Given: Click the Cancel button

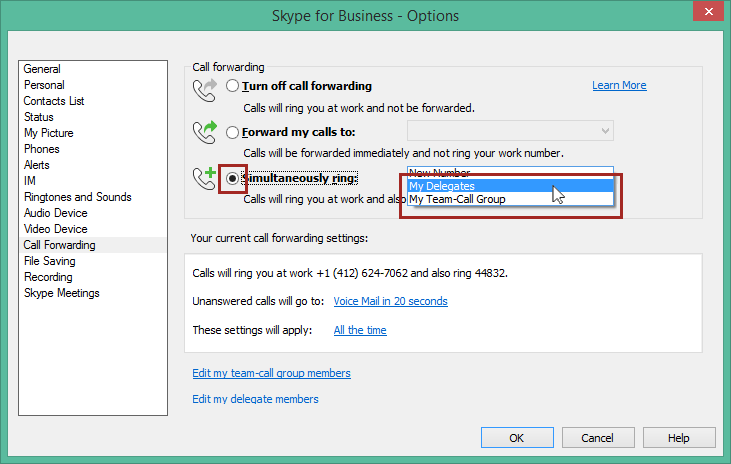Looking at the screenshot, I should [x=598, y=438].
